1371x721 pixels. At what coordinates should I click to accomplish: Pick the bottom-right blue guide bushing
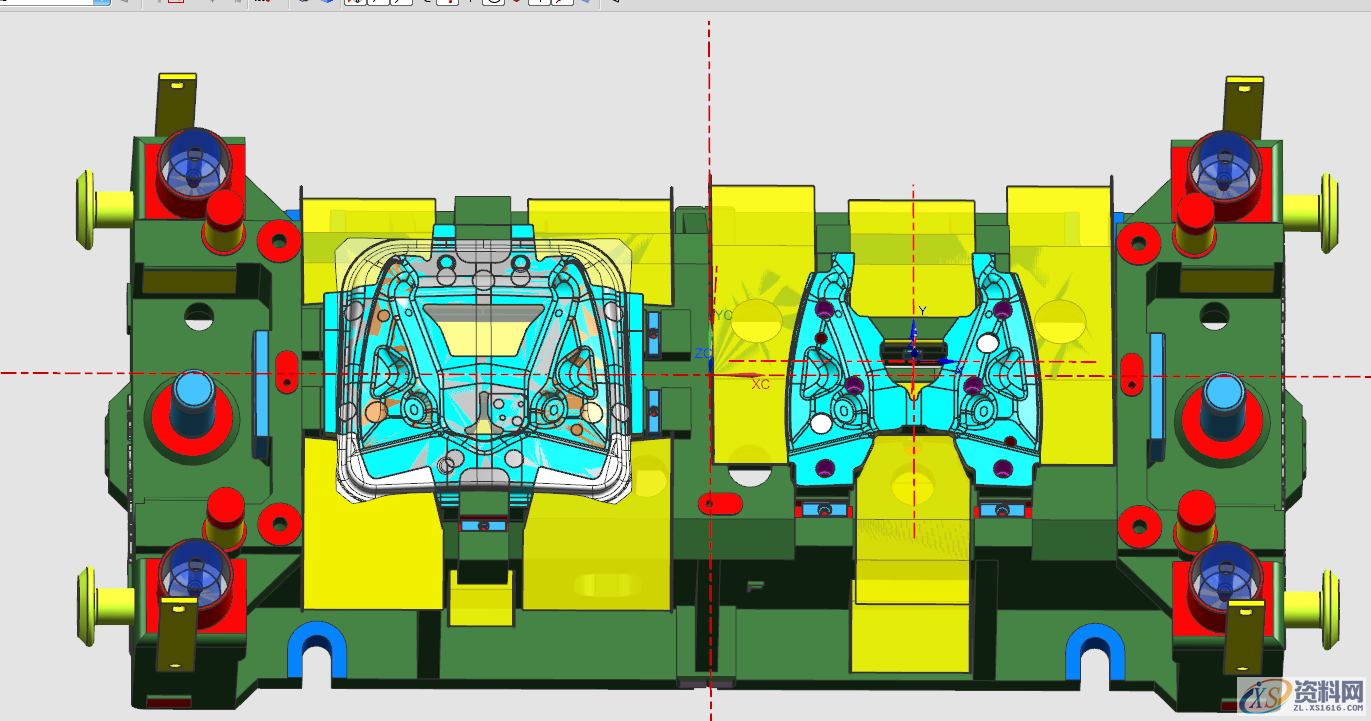click(1221, 576)
